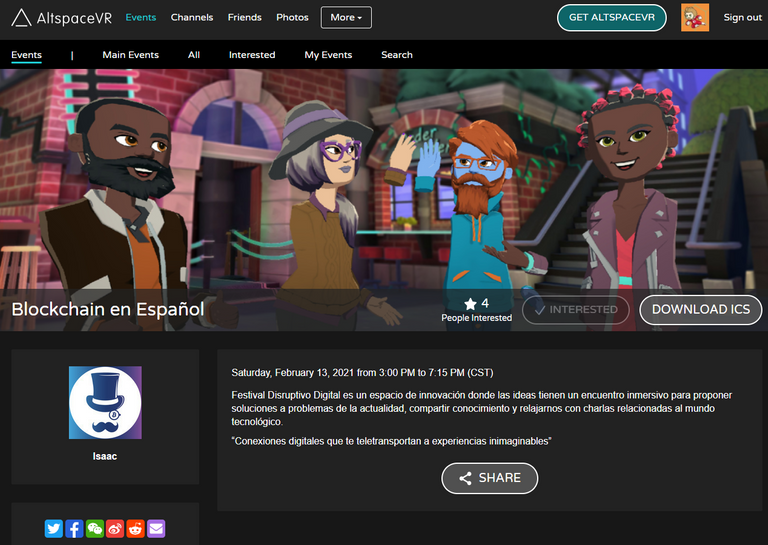Click the SHARE button
Screen dimensions: 768x545
click(x=490, y=478)
